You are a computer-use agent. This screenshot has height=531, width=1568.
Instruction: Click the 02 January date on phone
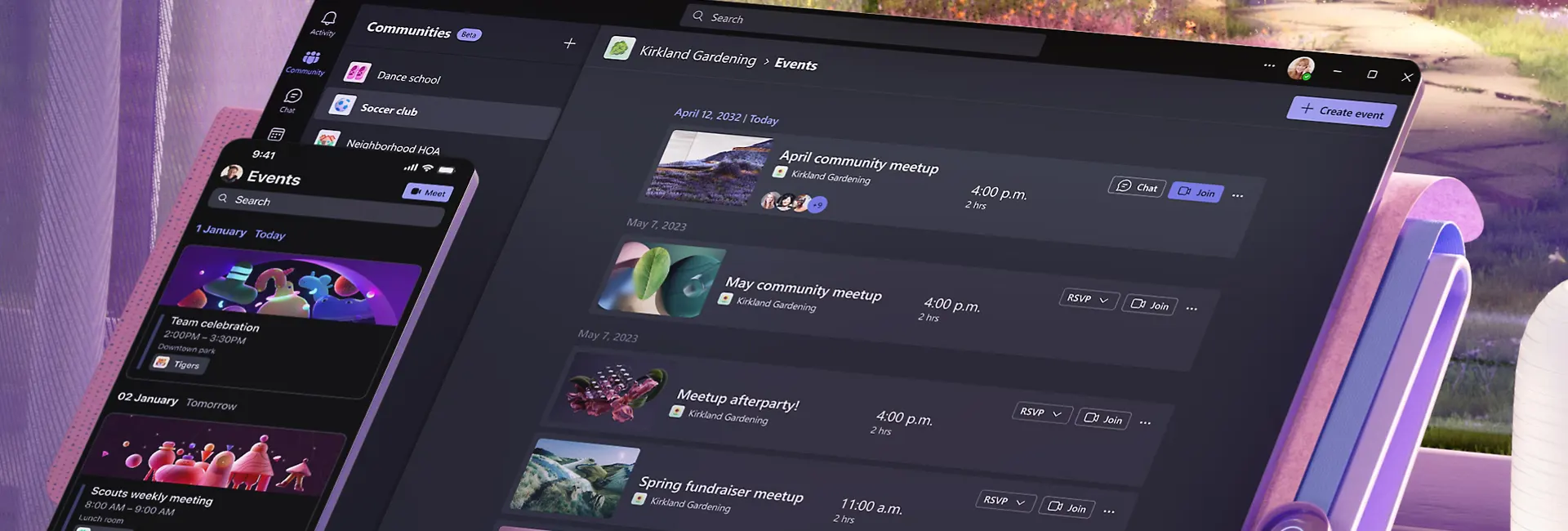[x=148, y=398]
